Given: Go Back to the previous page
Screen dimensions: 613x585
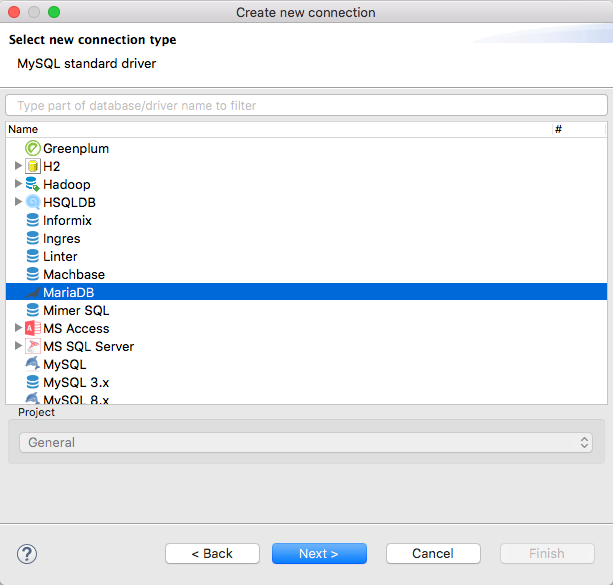Looking at the screenshot, I should pyautogui.click(x=212, y=554).
